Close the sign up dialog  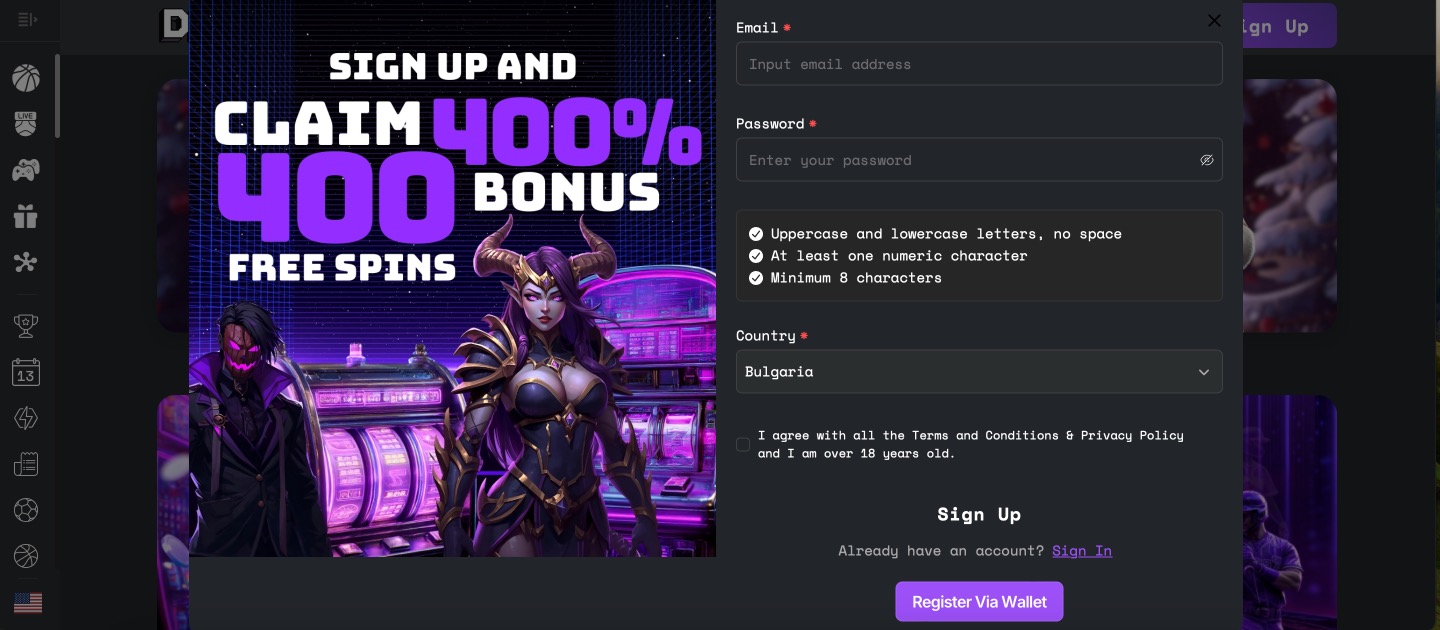[x=1214, y=20]
